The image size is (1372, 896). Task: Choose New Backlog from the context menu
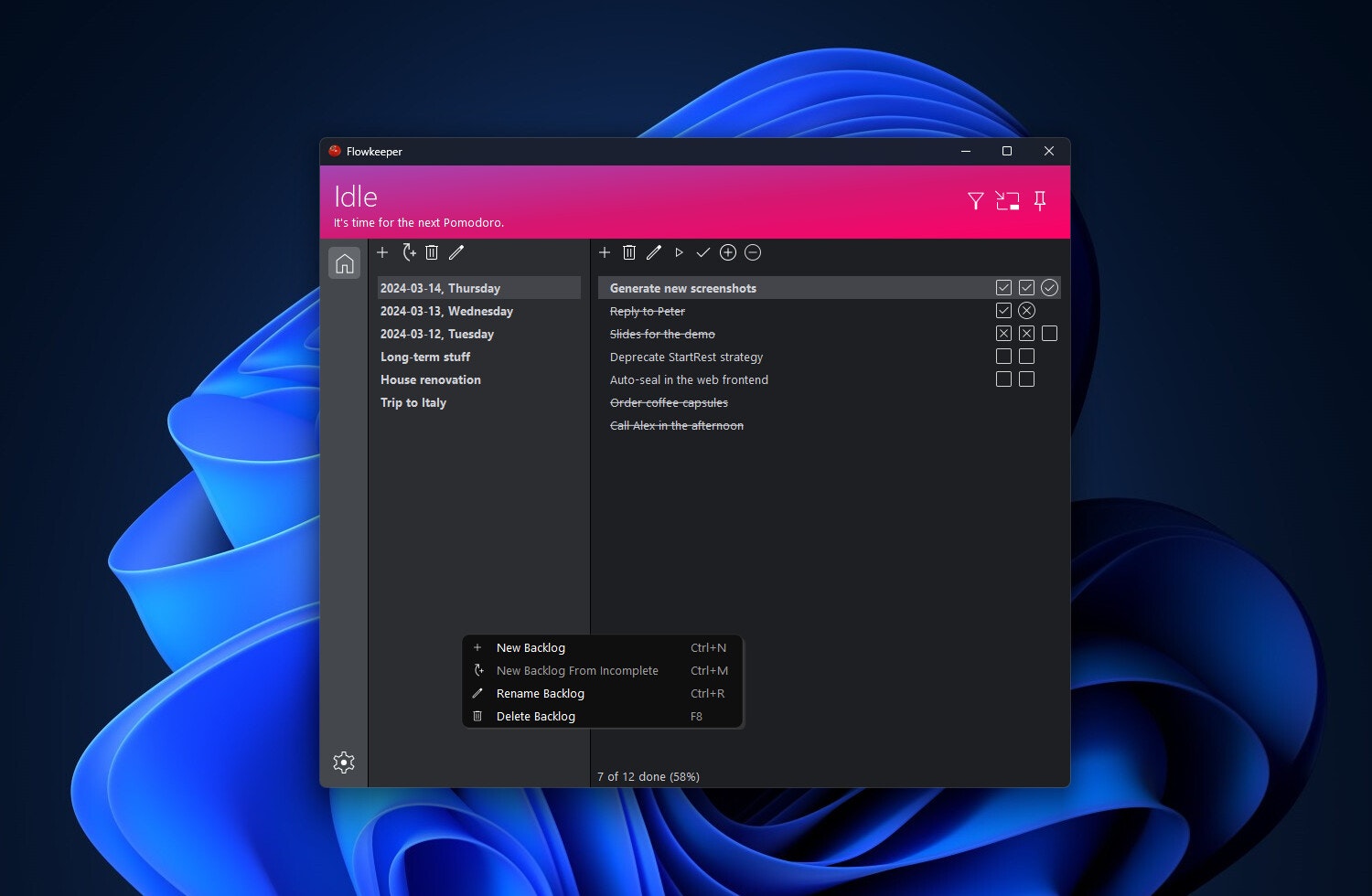(x=602, y=647)
